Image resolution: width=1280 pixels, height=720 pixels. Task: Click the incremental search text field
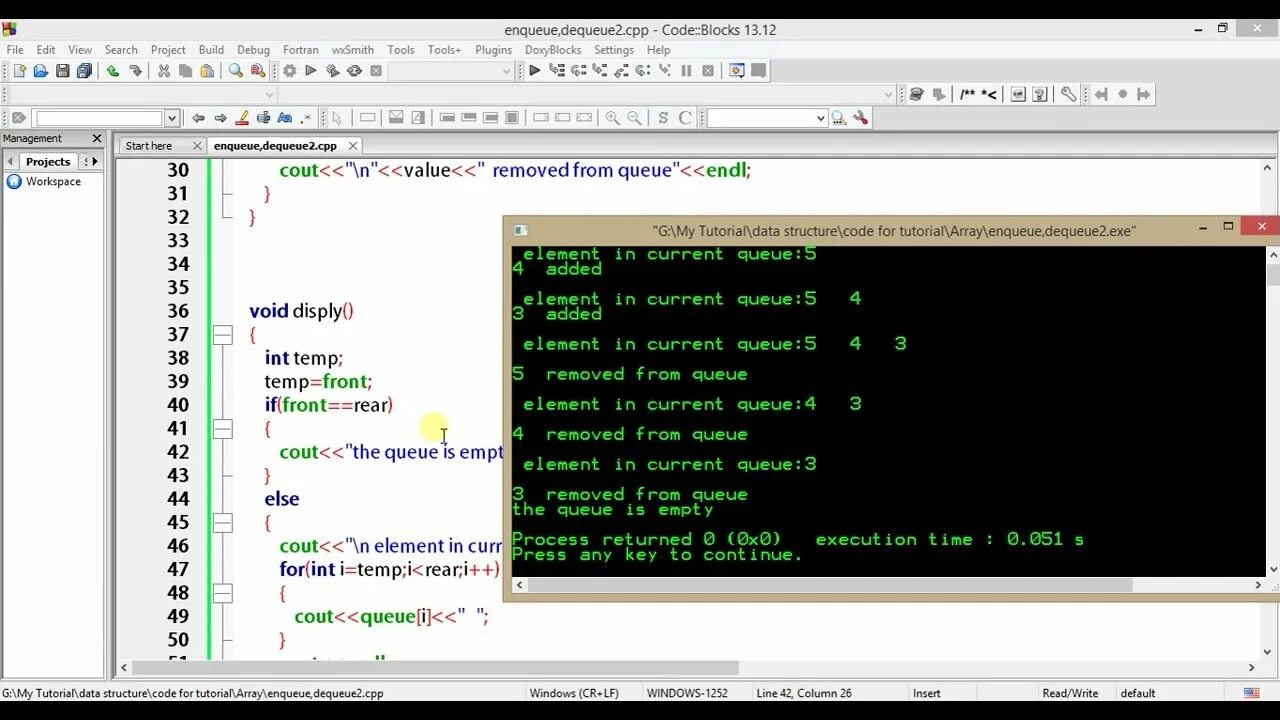coord(98,118)
